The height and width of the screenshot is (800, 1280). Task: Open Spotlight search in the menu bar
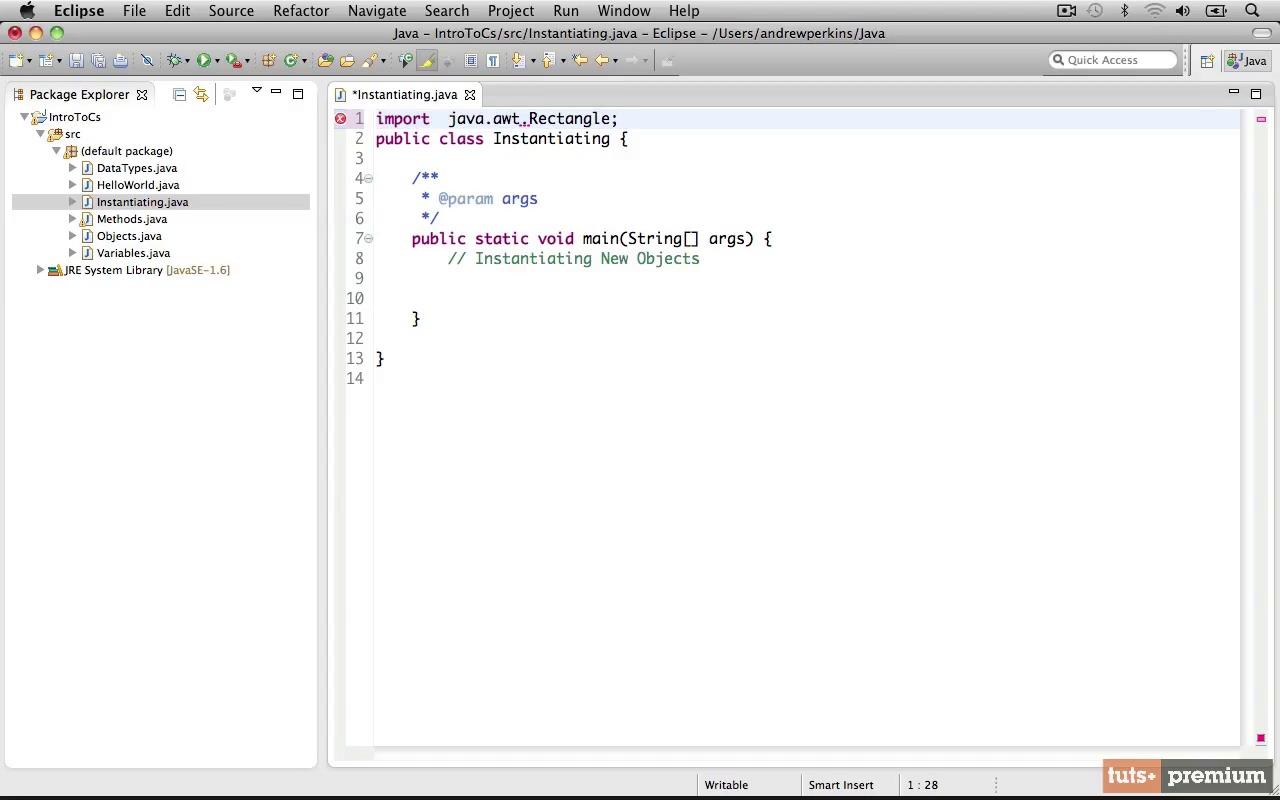tap(1252, 11)
